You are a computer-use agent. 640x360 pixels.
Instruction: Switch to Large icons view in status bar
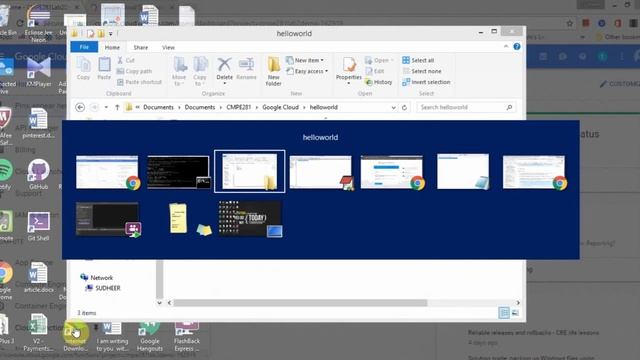pyautogui.click(x=515, y=313)
